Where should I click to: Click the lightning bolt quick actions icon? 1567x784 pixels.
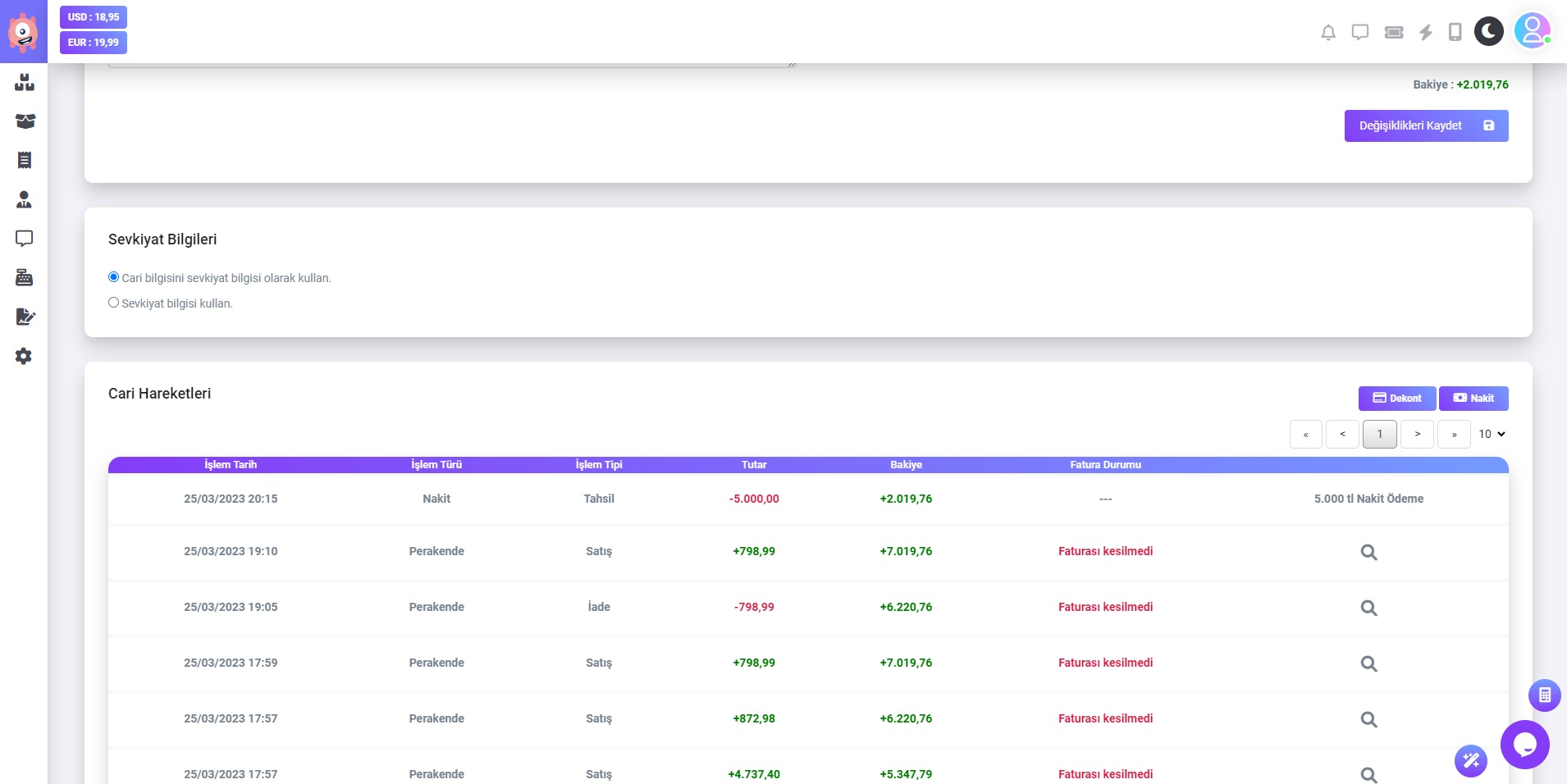click(x=1426, y=33)
